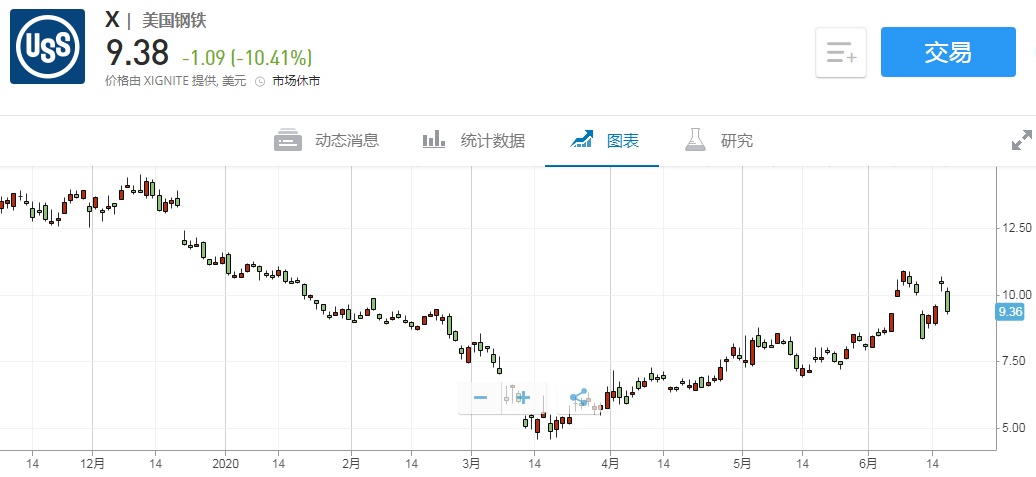
Task: Expand chart to fullscreen
Action: click(x=1021, y=141)
